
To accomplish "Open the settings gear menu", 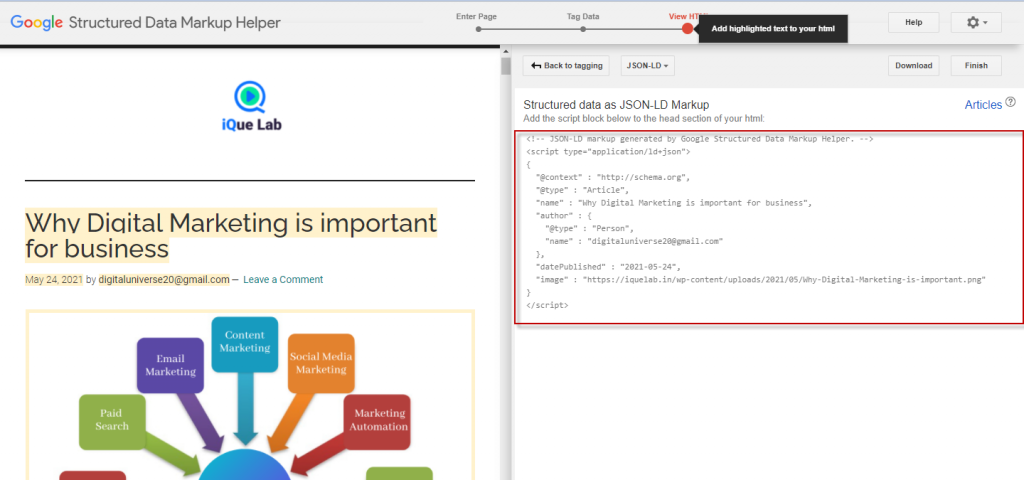I will (976, 23).
